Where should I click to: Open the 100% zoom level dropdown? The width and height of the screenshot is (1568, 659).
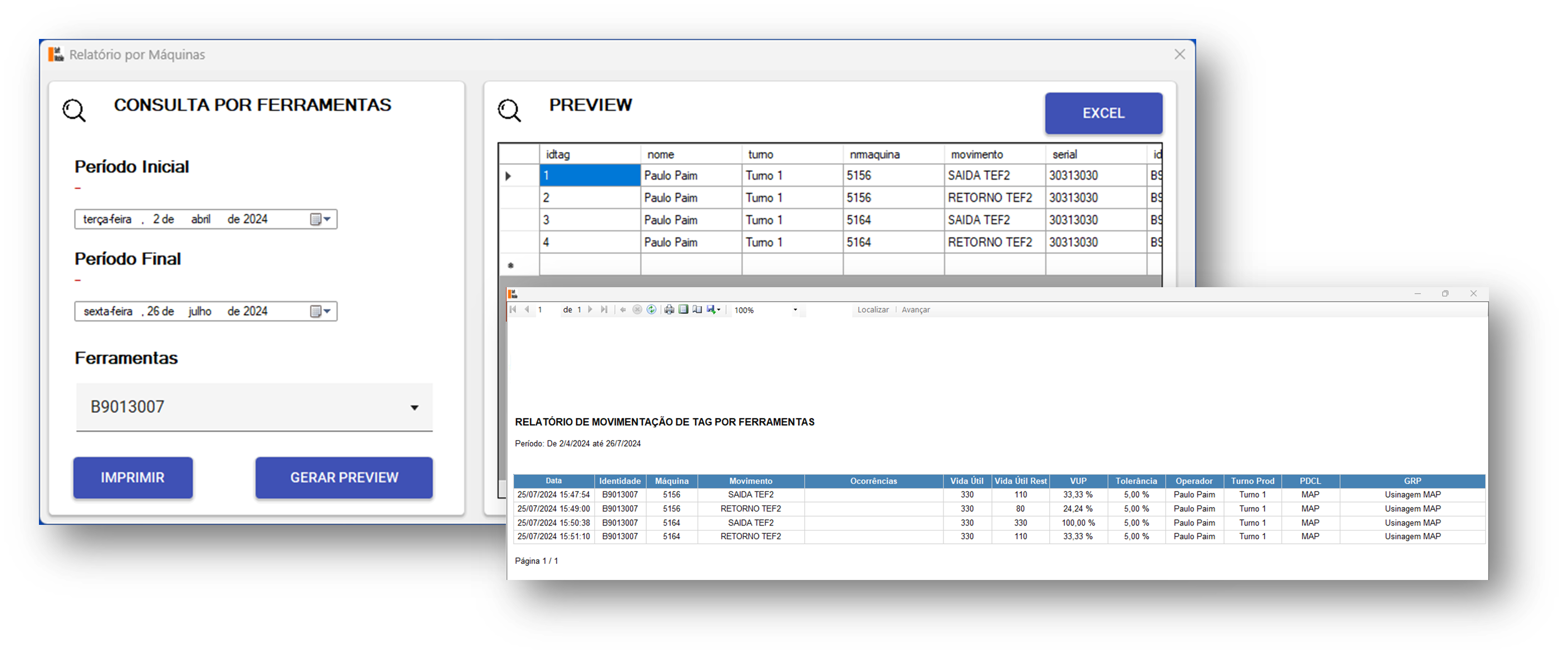click(795, 311)
